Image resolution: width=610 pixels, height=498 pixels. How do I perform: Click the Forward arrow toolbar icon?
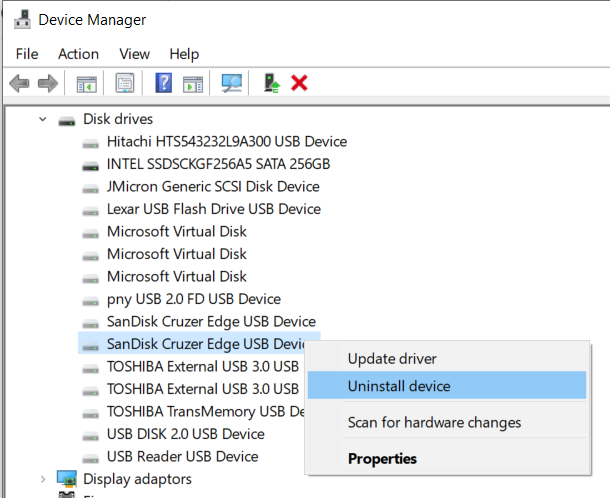pyautogui.click(x=48, y=83)
